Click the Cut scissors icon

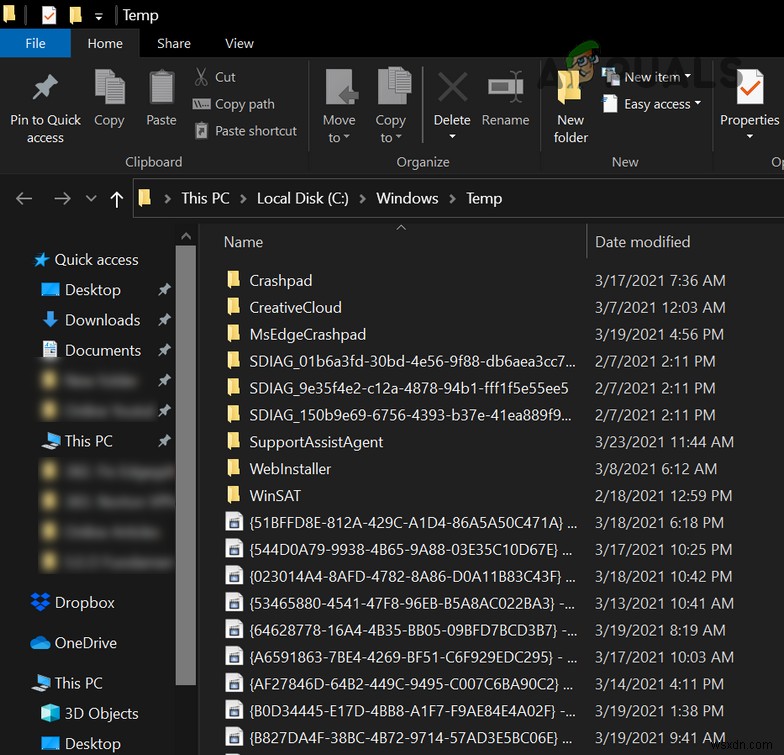201,77
